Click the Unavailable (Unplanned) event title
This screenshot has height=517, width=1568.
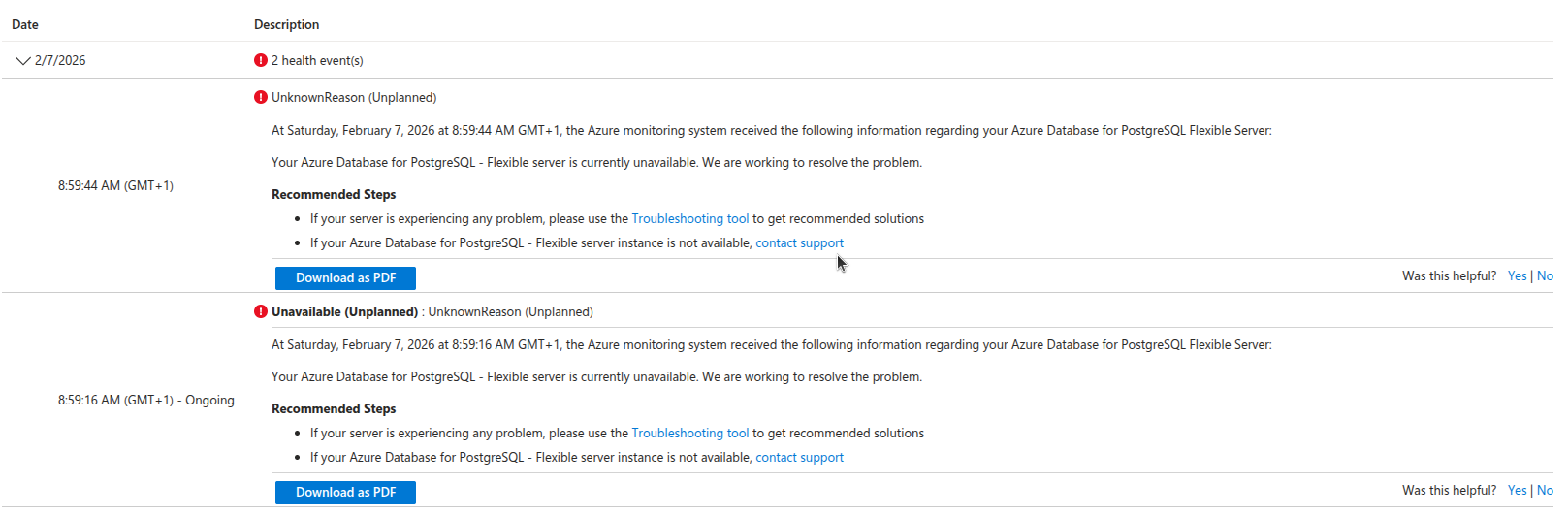(344, 312)
